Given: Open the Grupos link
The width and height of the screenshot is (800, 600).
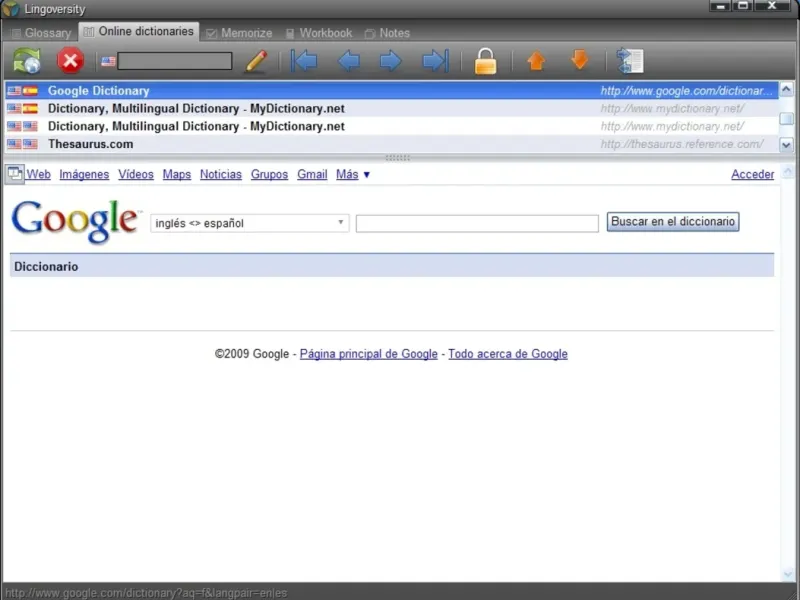Looking at the screenshot, I should tap(269, 174).
